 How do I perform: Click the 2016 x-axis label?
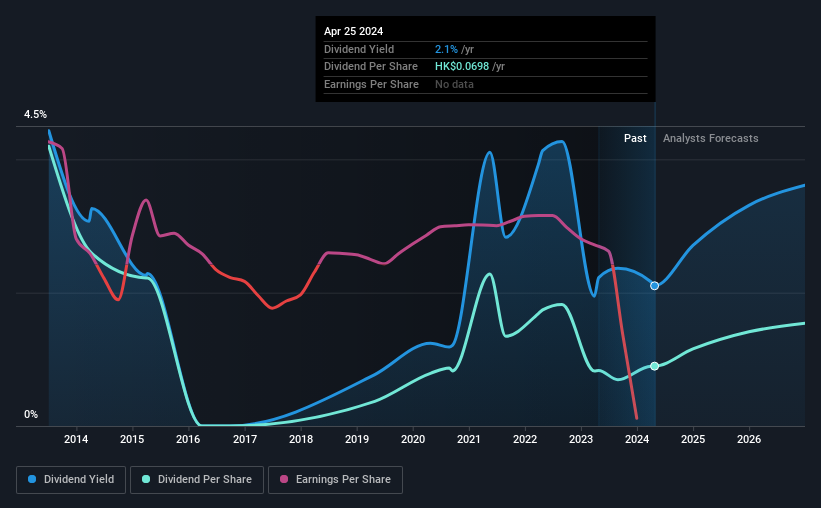(188, 439)
